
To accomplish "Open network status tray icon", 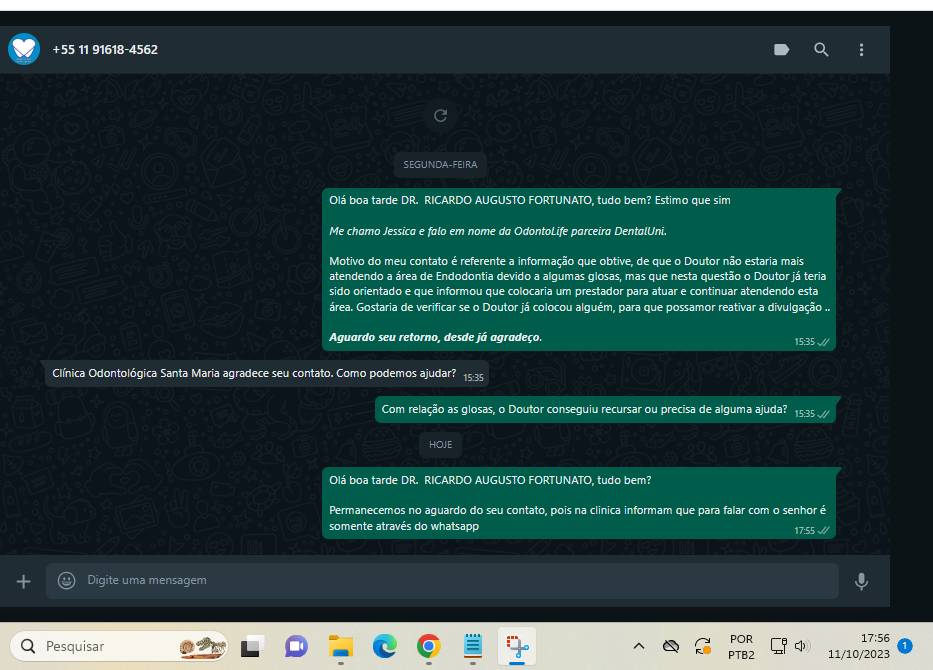I will tap(778, 646).
